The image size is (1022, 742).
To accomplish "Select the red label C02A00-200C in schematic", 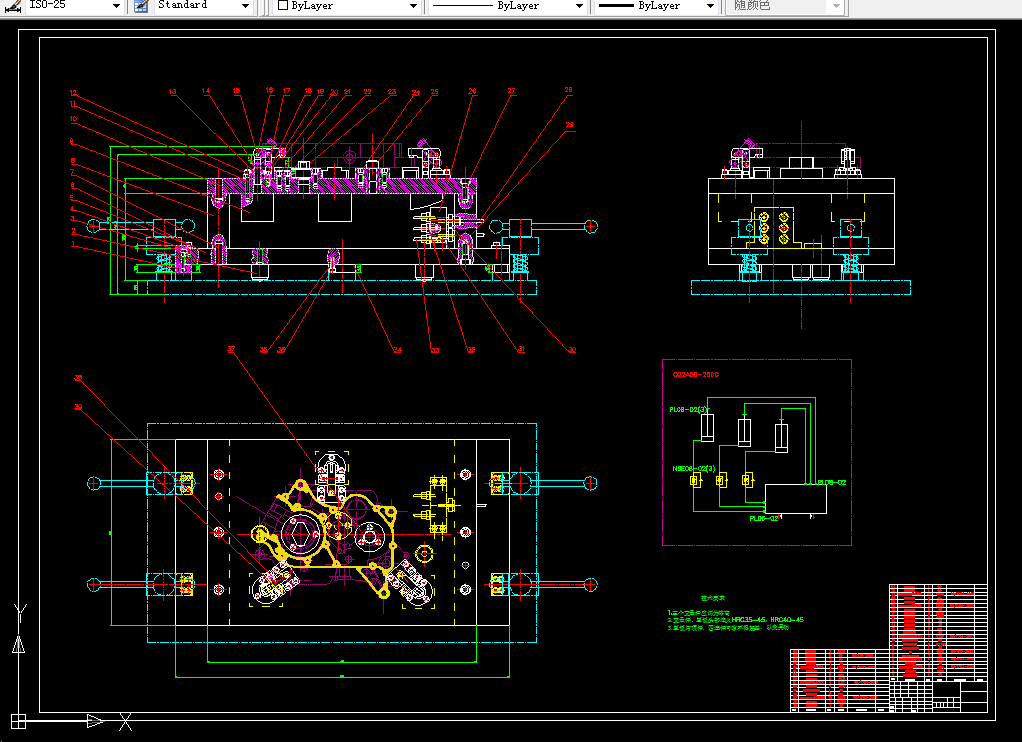I will (x=695, y=375).
